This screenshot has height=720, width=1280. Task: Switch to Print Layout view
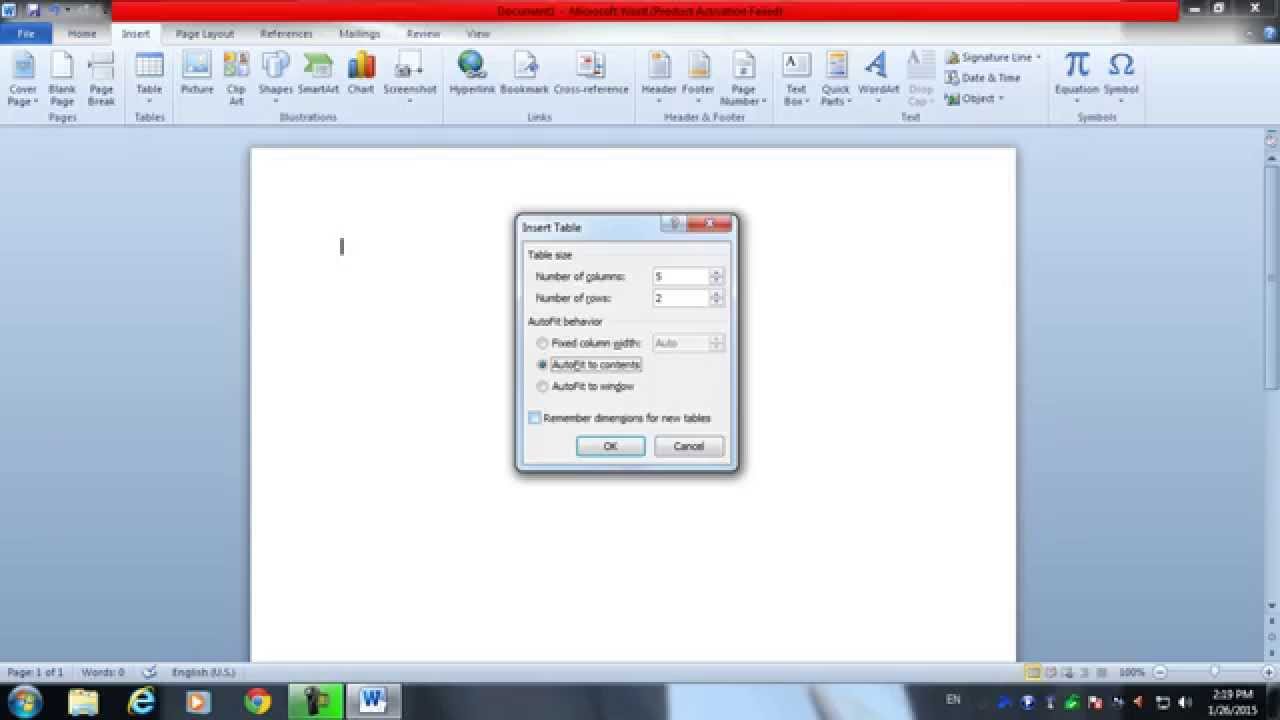pyautogui.click(x=1033, y=672)
